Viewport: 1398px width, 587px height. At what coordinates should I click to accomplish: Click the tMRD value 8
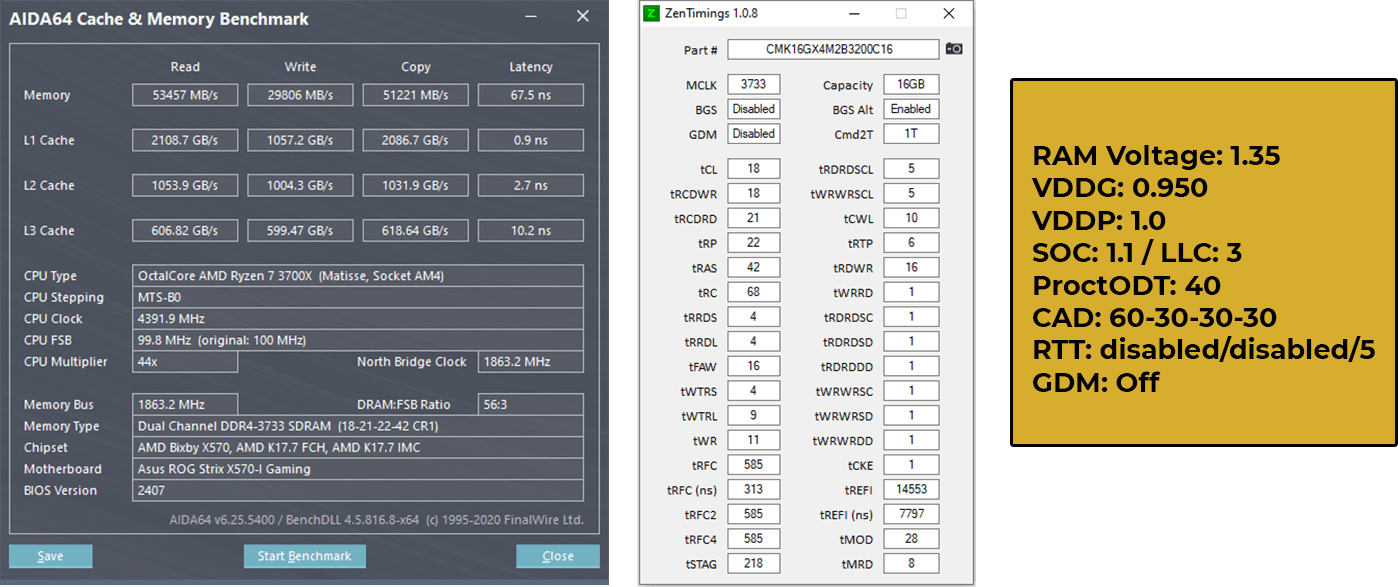[910, 563]
